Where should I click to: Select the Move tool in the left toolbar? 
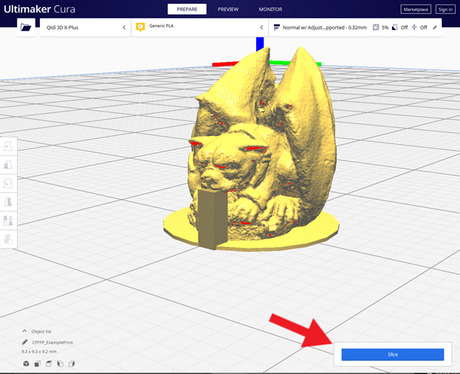click(x=8, y=146)
